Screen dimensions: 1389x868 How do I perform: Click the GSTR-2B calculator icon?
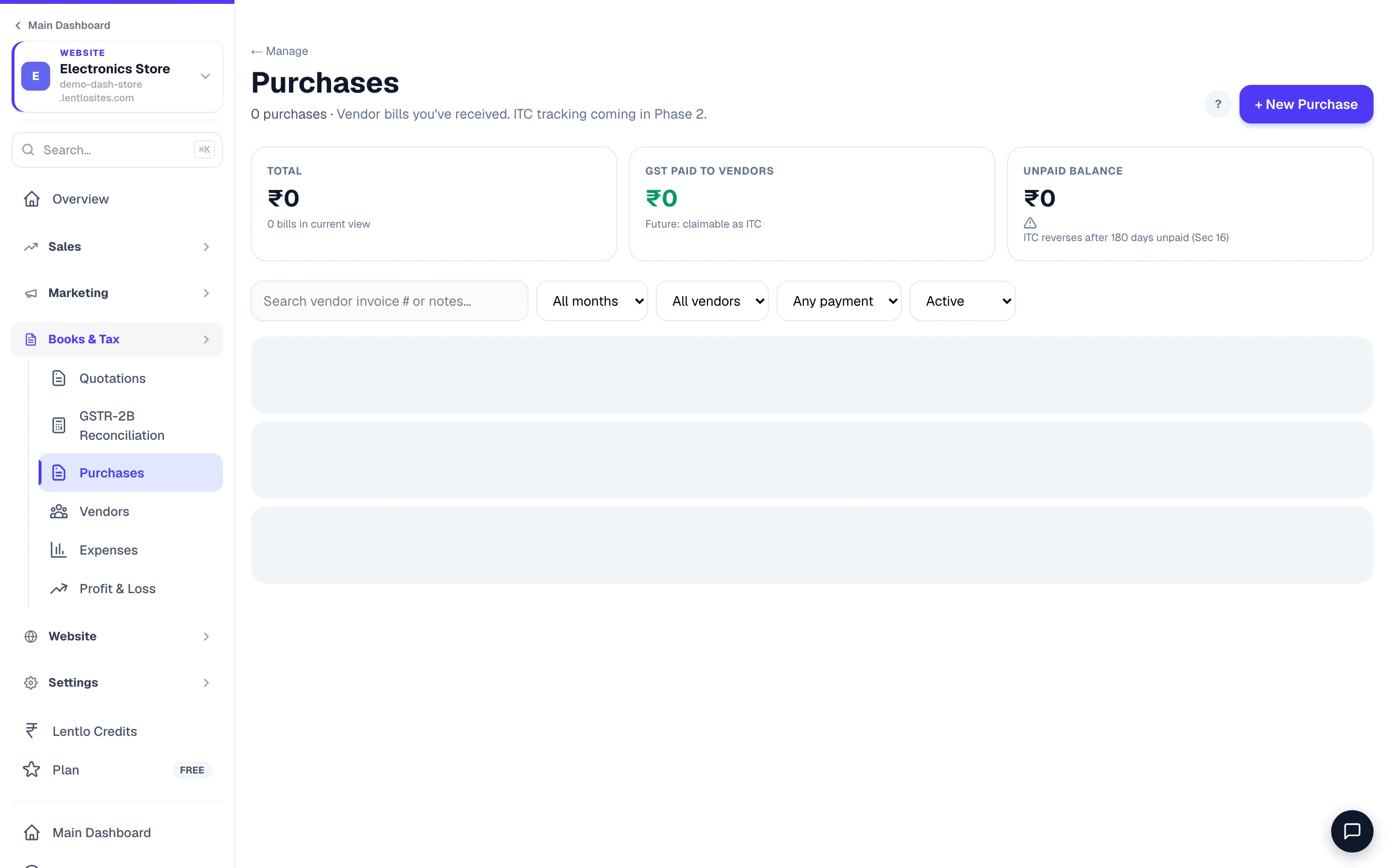coord(58,425)
